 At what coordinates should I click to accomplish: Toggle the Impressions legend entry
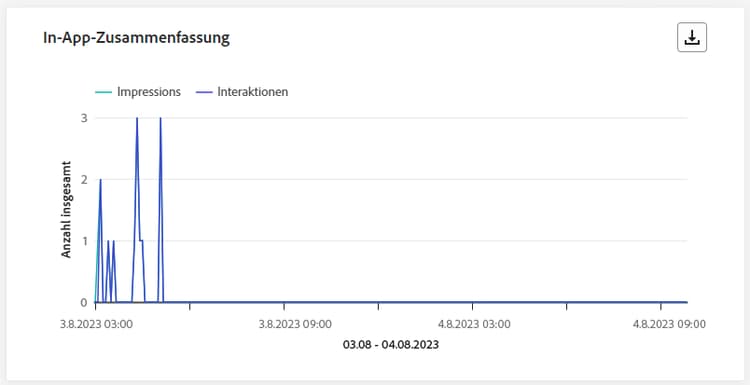[x=138, y=92]
